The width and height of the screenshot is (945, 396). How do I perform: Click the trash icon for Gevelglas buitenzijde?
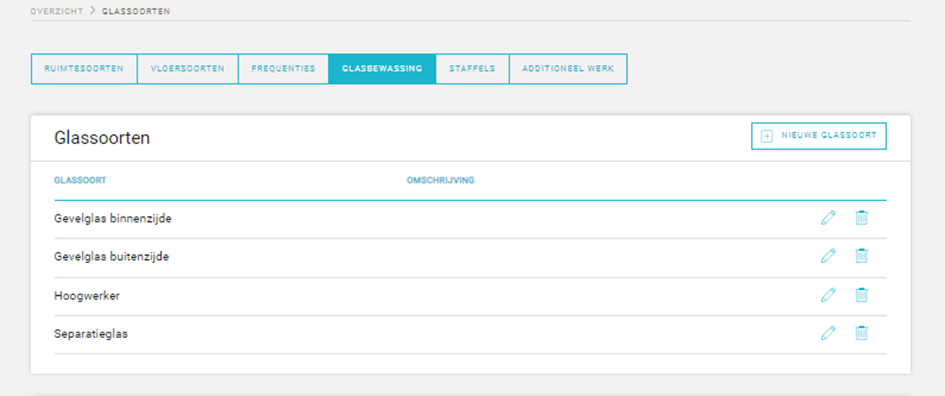862,256
